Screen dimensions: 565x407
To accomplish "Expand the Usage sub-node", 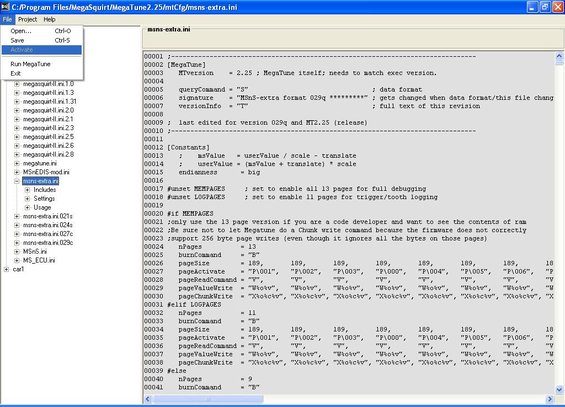I will coord(27,207).
